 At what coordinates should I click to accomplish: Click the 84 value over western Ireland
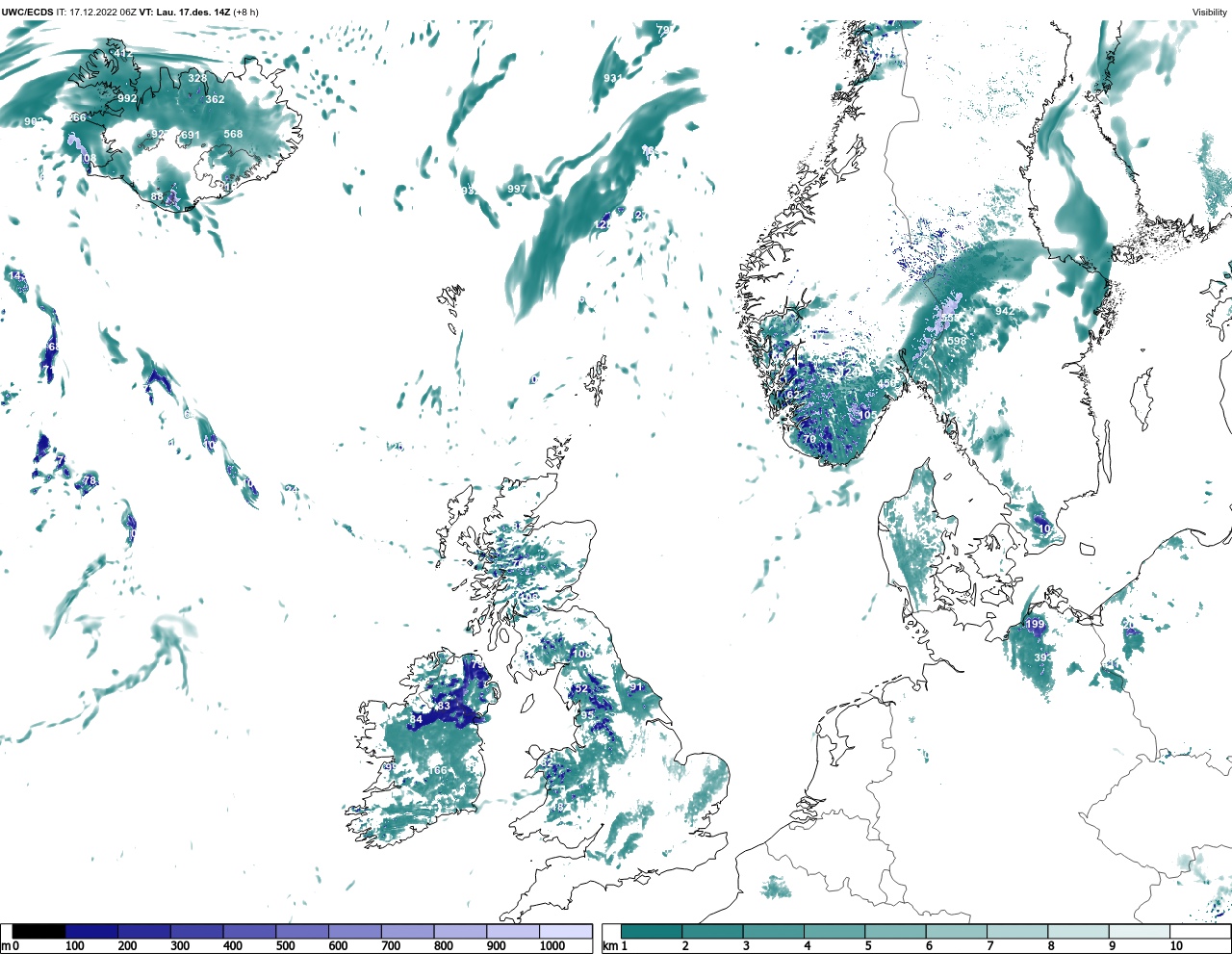(x=416, y=720)
